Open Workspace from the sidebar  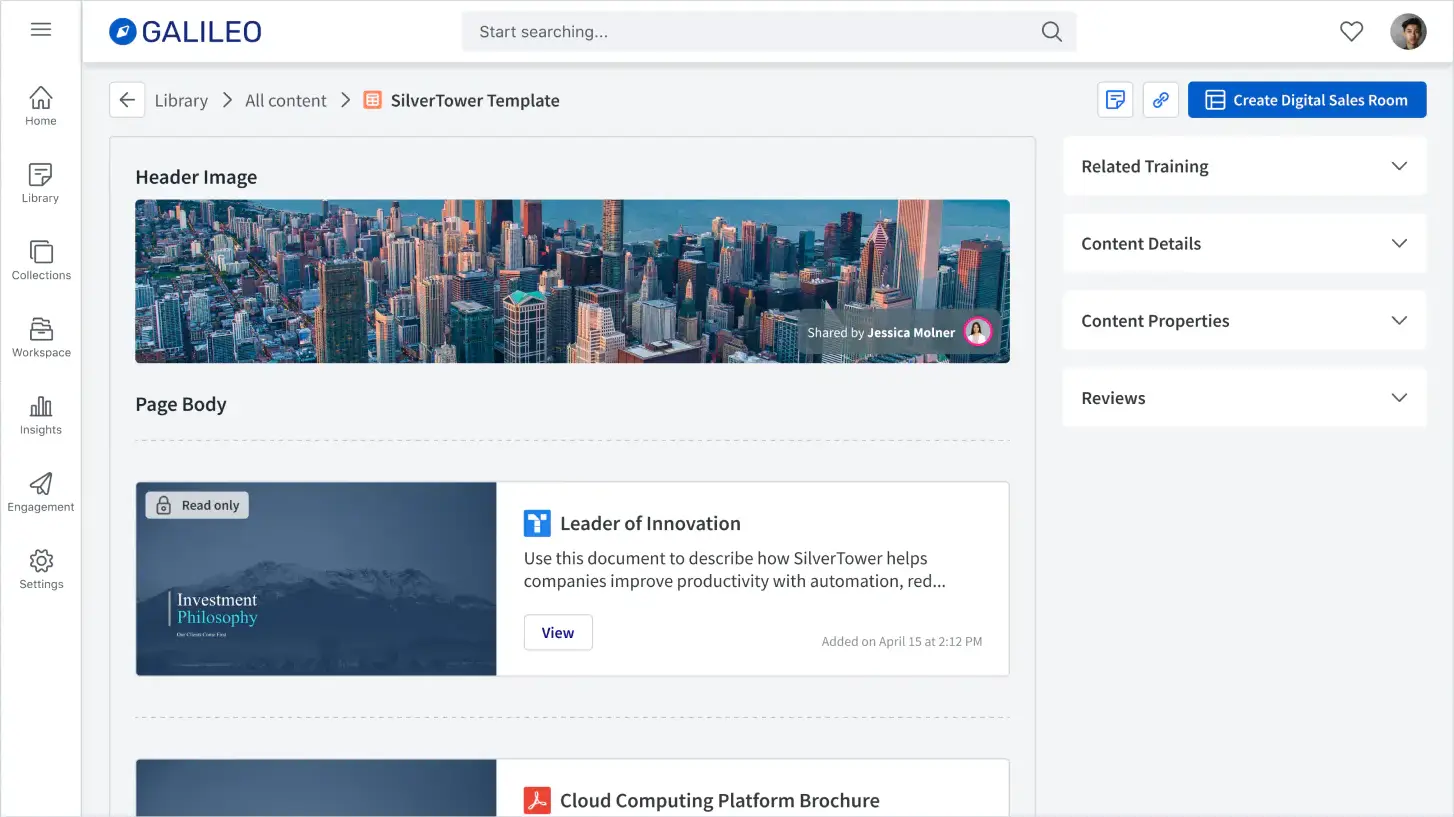click(x=41, y=337)
